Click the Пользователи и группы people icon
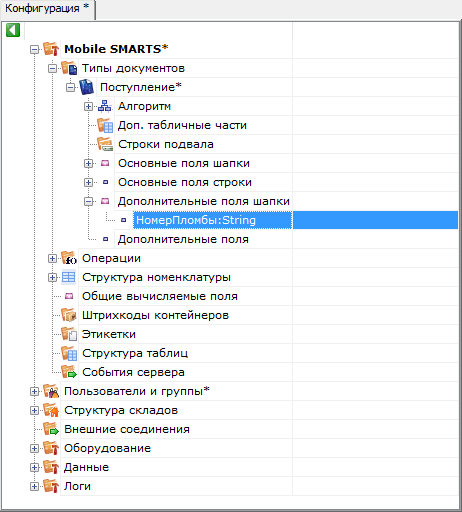The width and height of the screenshot is (462, 512). click(x=51, y=391)
